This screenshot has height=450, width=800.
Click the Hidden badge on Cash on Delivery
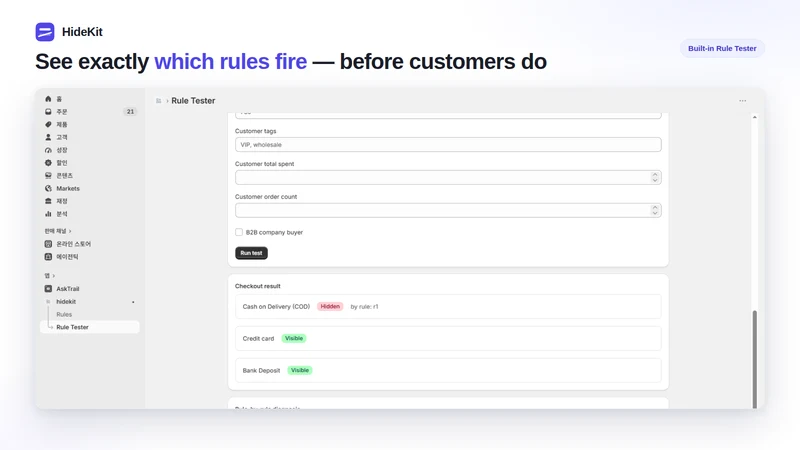[x=330, y=307]
